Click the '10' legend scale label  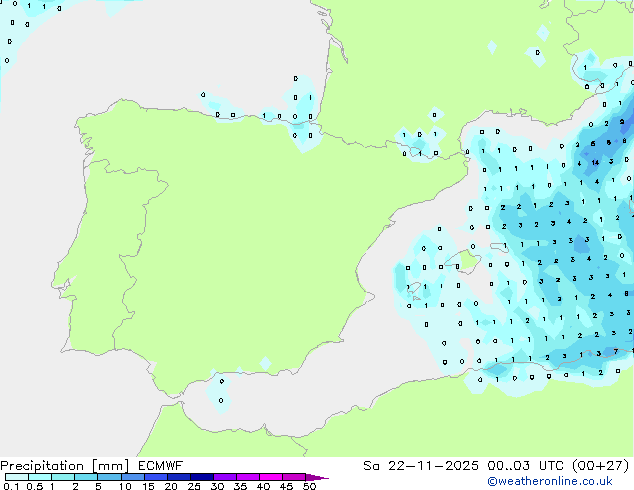pyautogui.click(x=125, y=486)
